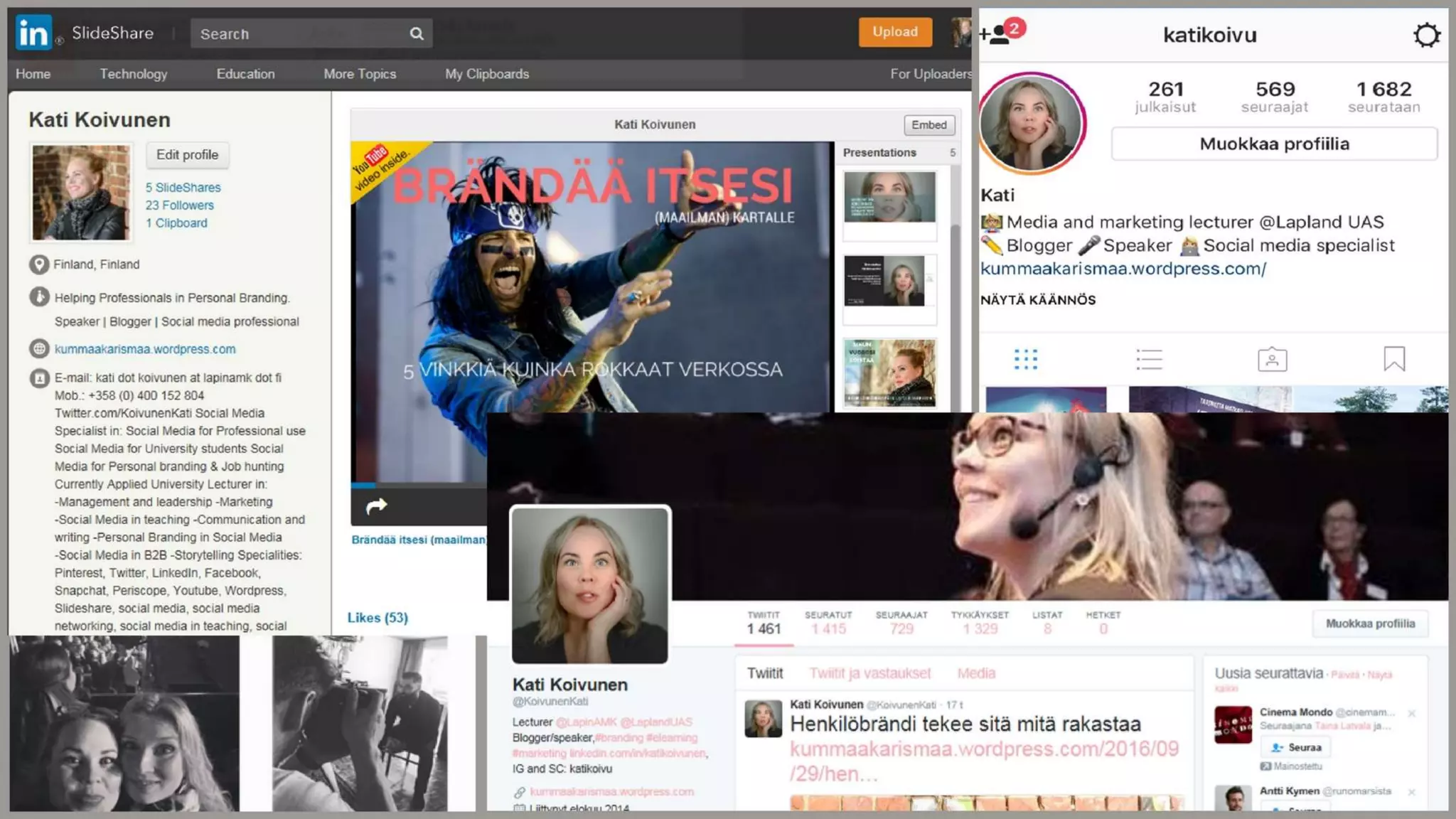Dismiss Cinema Mondo follow suggestion
The width and height of the screenshot is (1456, 819).
click(1412, 713)
